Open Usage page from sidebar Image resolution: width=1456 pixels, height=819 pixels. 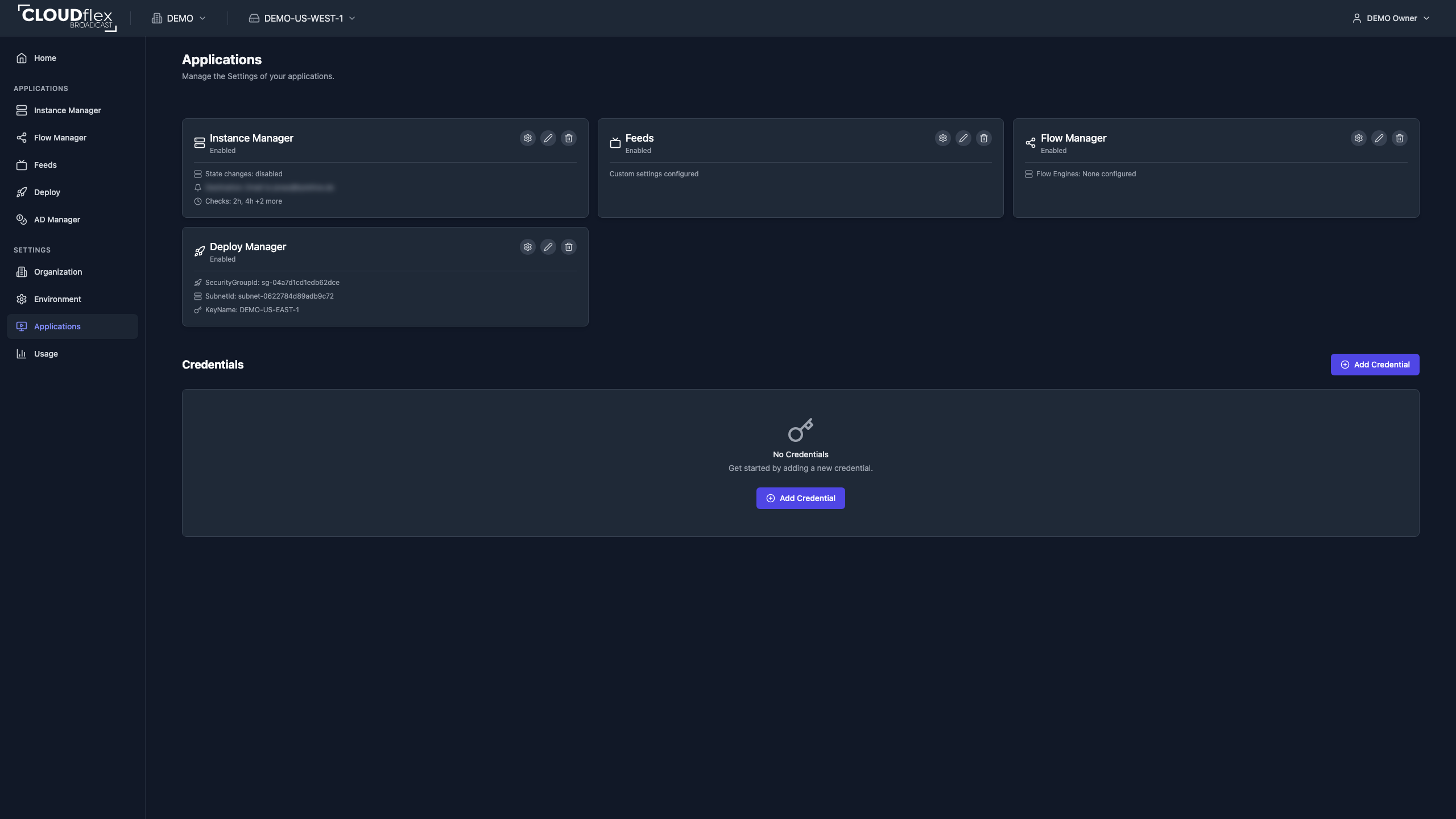72,354
